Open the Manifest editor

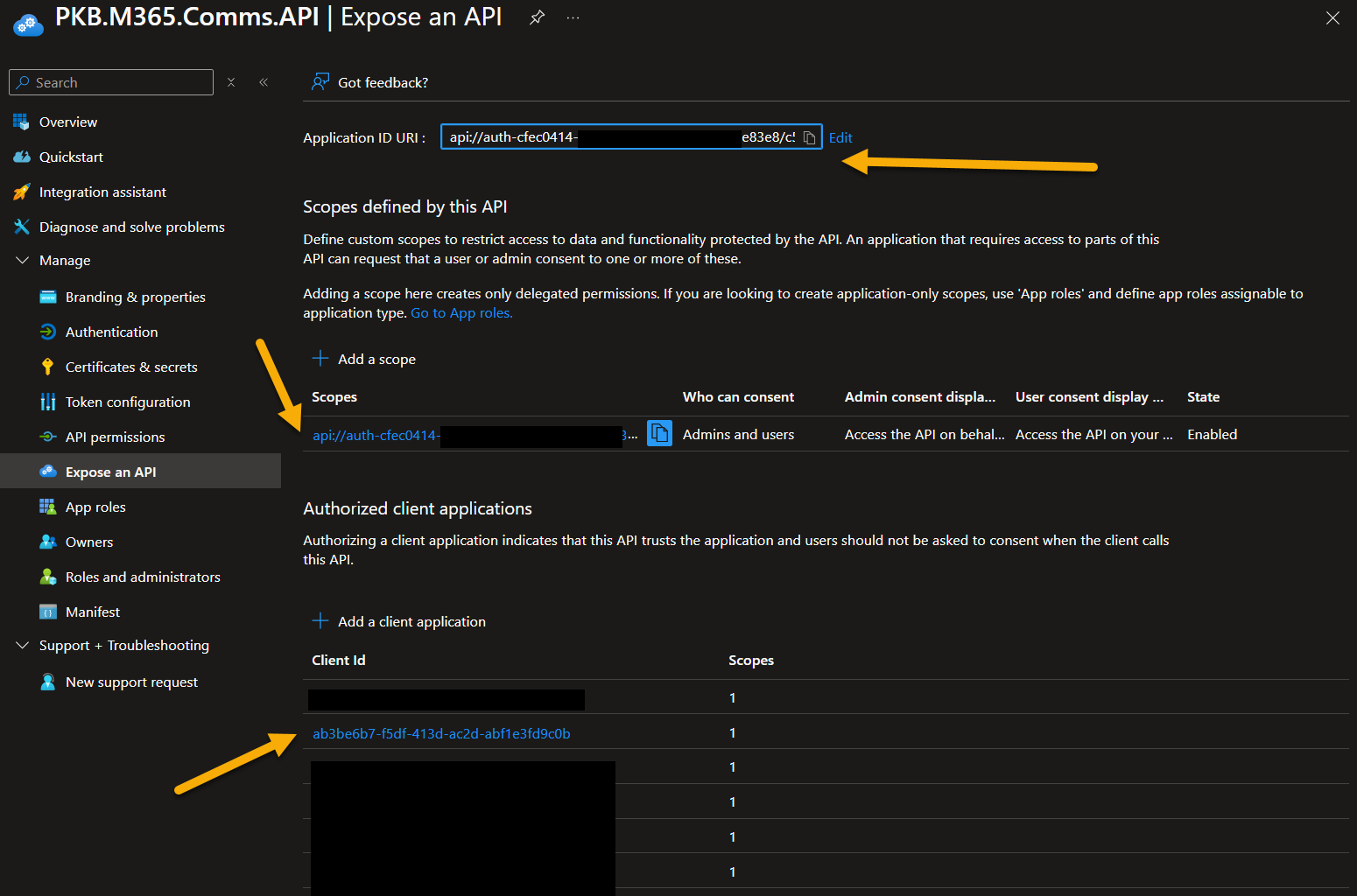pyautogui.click(x=93, y=612)
